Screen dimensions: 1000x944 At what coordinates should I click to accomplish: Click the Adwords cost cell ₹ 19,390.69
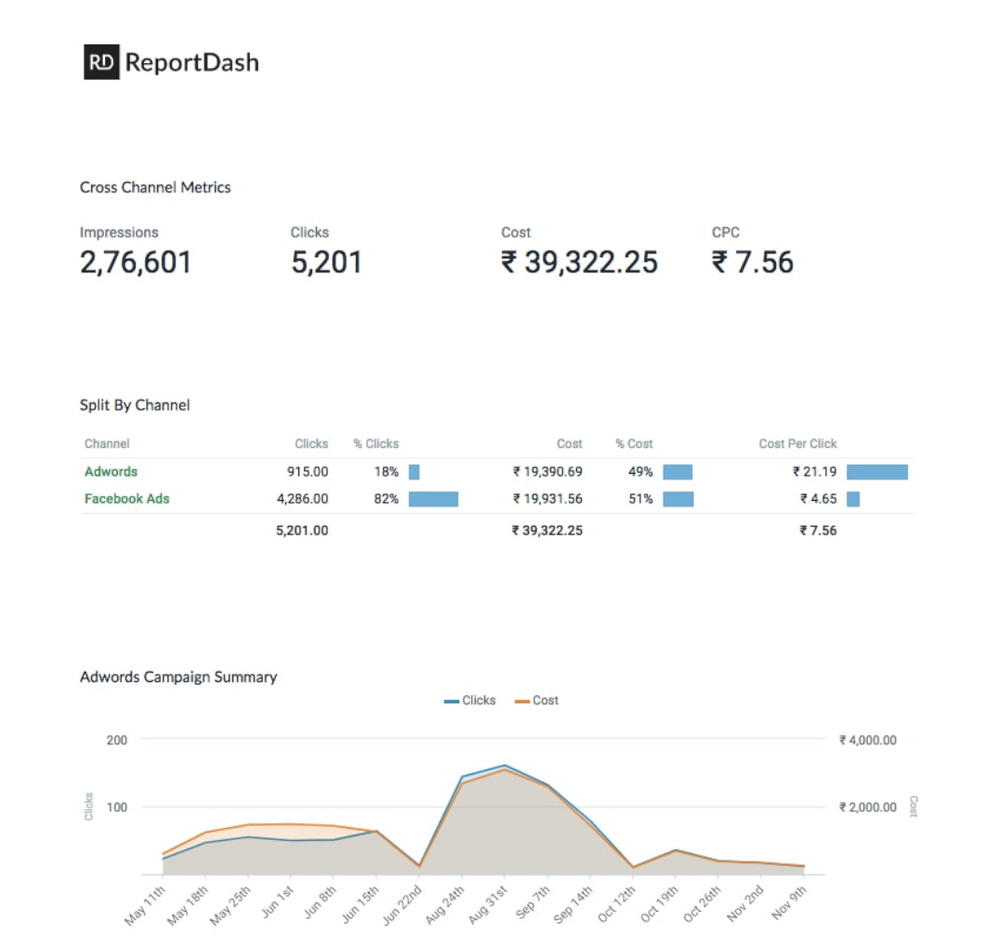[x=548, y=471]
